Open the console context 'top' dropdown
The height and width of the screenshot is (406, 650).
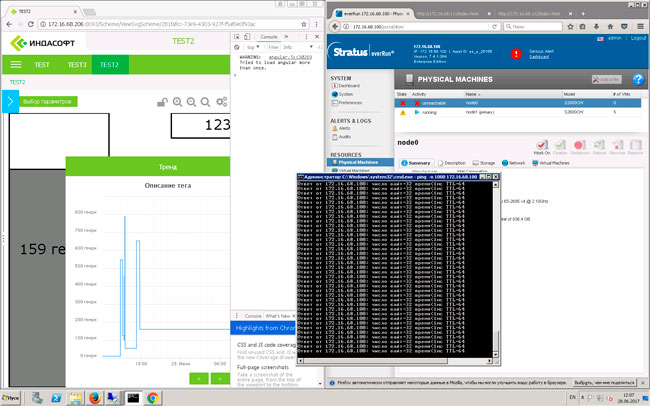coord(253,47)
